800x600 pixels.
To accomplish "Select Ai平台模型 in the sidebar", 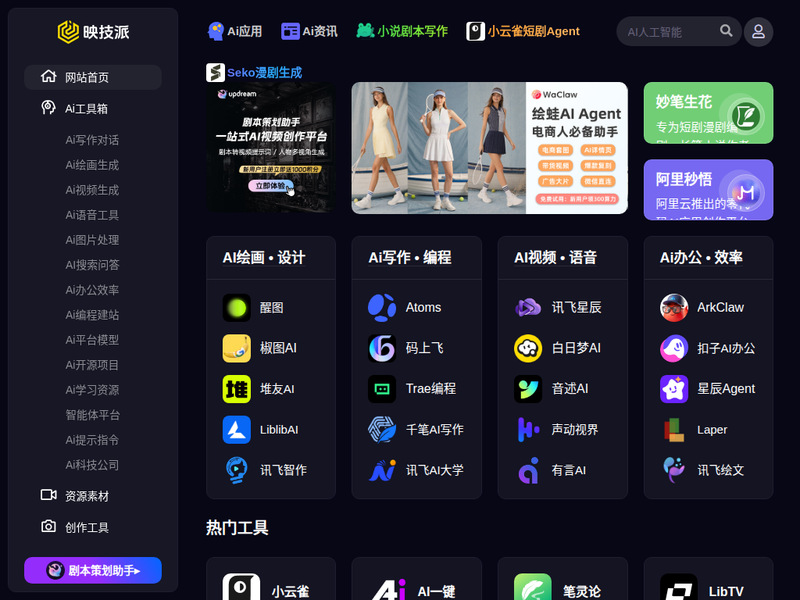I will [92, 340].
